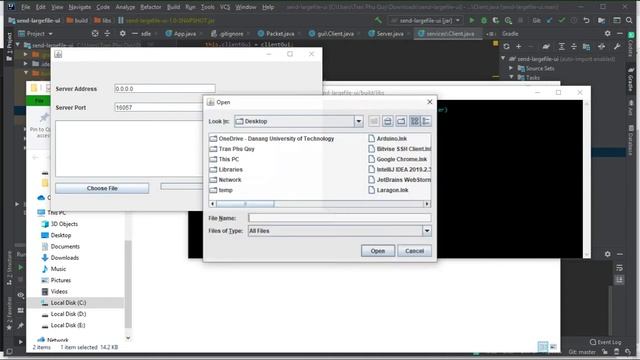Image resolution: width=640 pixels, height=360 pixels.
Task: Click the Gradle plus link project icon
Action: 519,47
